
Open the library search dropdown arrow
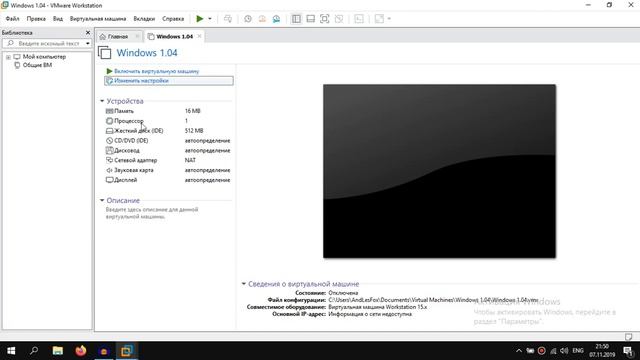point(88,43)
